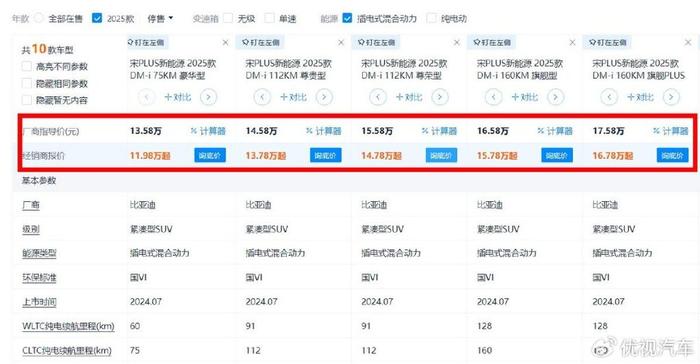Screen dimensions: 700x364
Task: Click +对比 under DM-i 112KM 尊荣型
Action: (409, 97)
